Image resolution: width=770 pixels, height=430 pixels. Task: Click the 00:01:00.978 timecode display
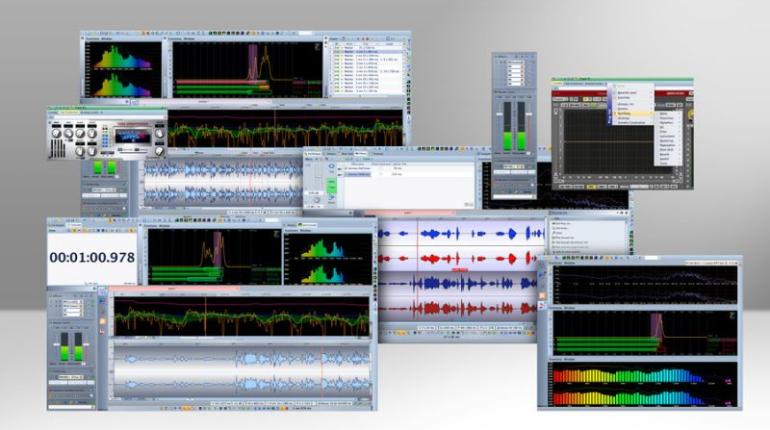[92, 257]
